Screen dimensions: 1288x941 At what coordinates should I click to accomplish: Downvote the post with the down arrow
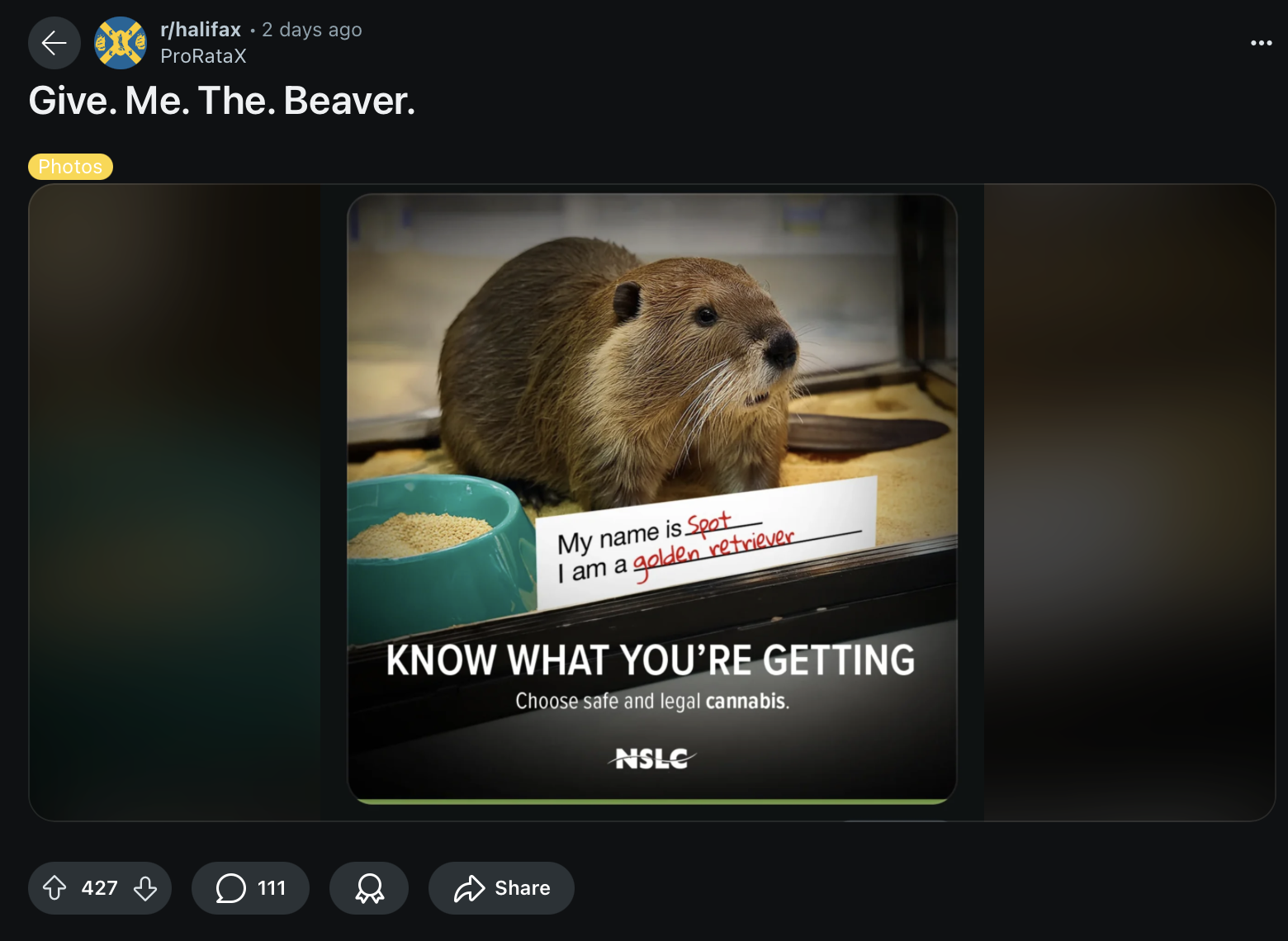click(145, 888)
